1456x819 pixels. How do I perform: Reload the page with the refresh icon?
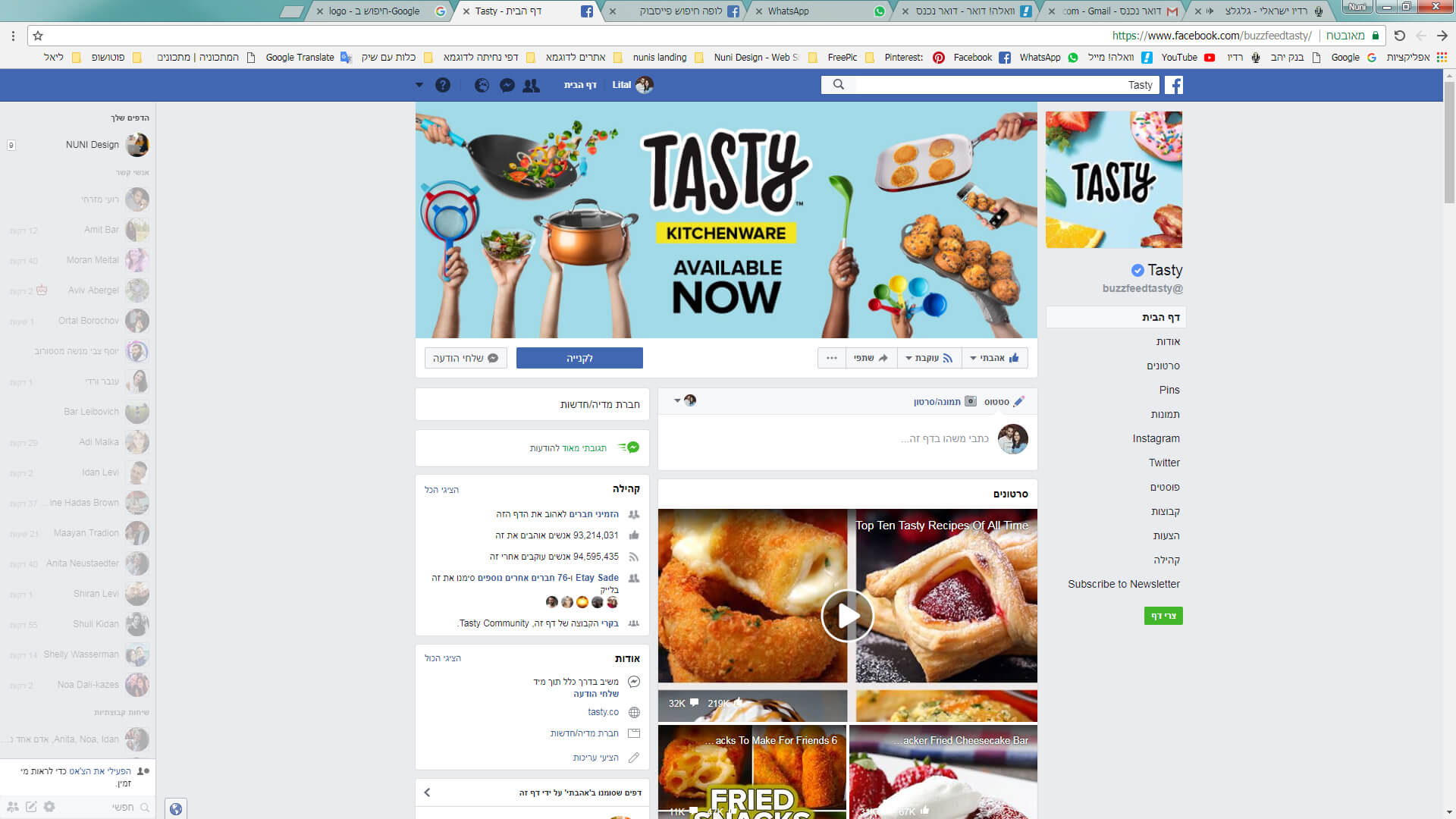click(x=1400, y=36)
